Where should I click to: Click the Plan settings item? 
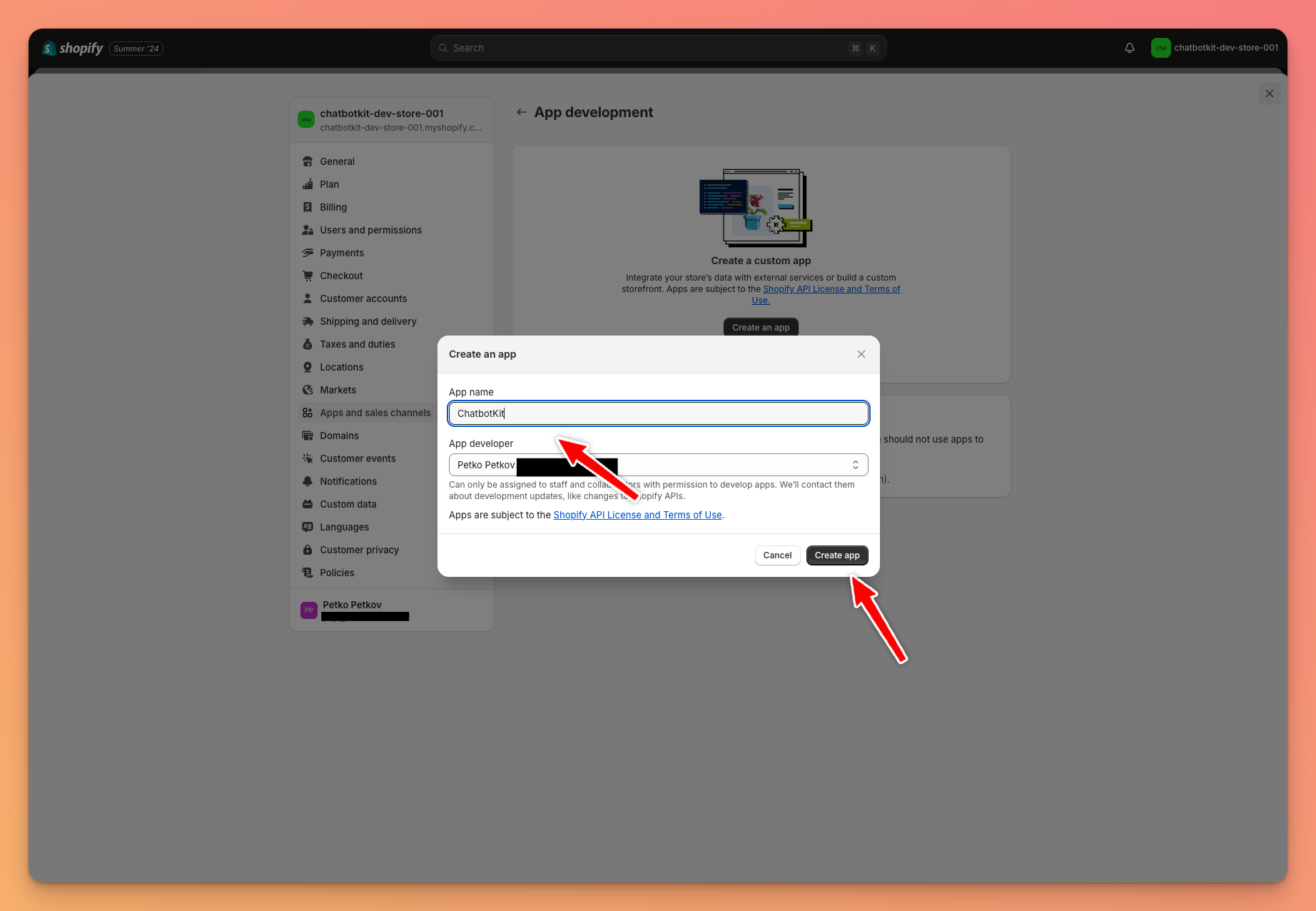pos(391,184)
